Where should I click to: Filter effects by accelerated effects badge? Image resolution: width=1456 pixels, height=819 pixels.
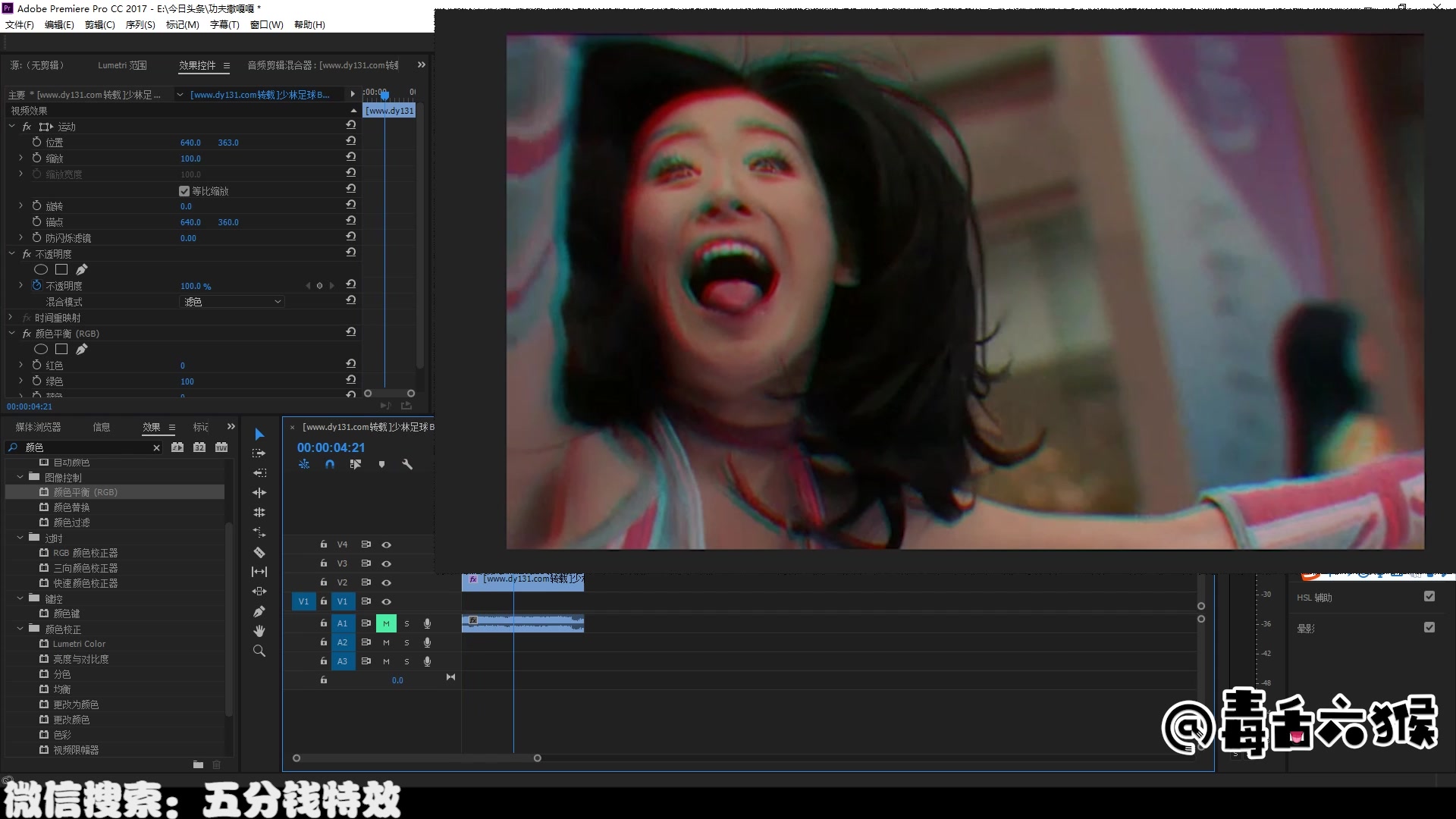[177, 447]
